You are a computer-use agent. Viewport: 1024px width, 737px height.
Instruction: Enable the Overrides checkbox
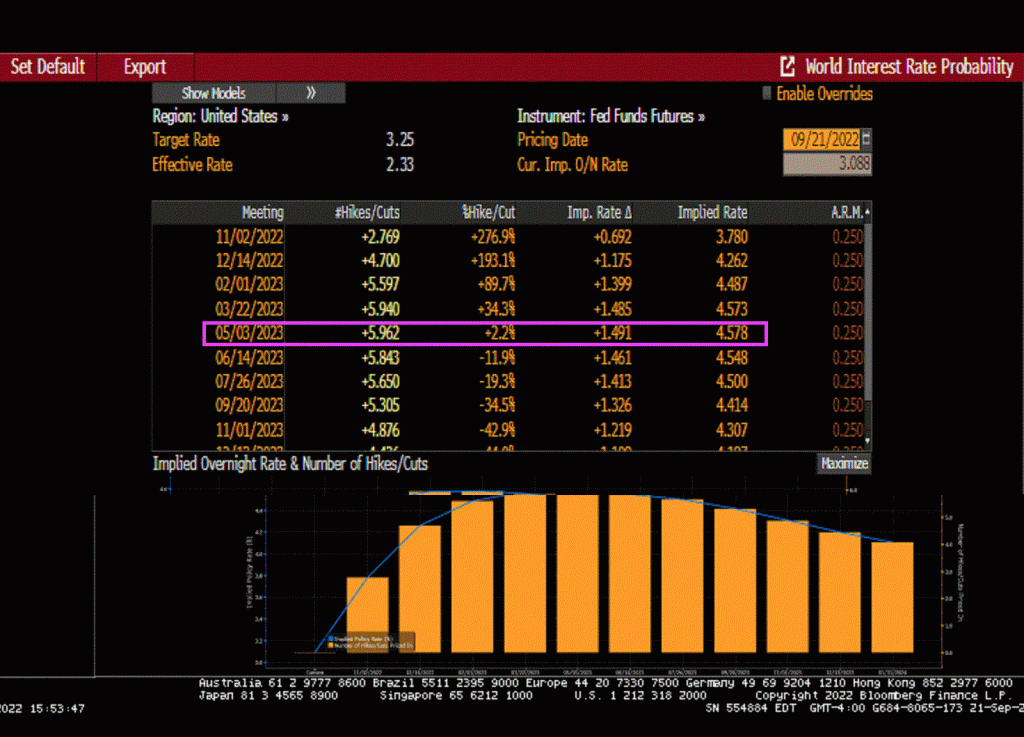768,94
